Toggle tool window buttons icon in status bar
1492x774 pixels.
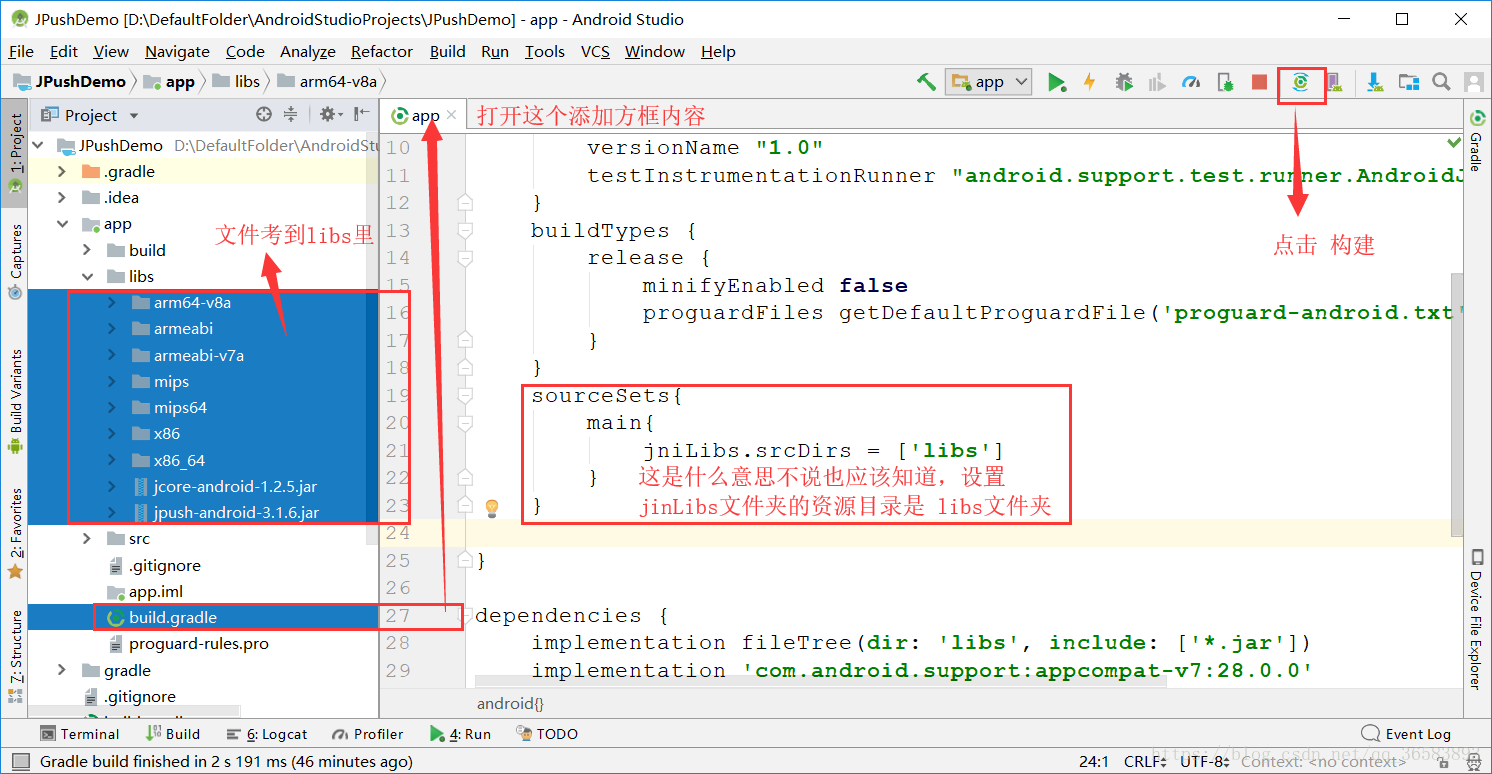coord(20,762)
